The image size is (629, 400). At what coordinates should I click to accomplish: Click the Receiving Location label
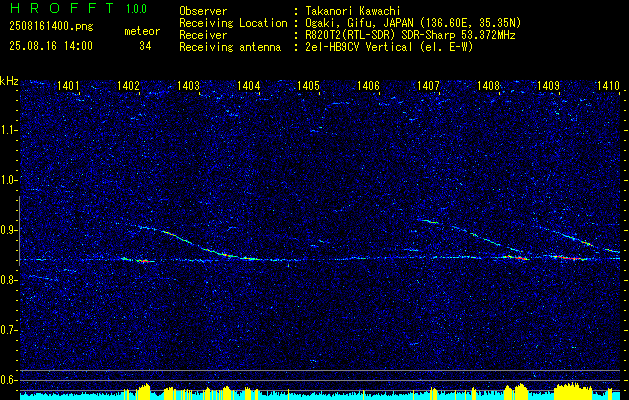(x=233, y=23)
